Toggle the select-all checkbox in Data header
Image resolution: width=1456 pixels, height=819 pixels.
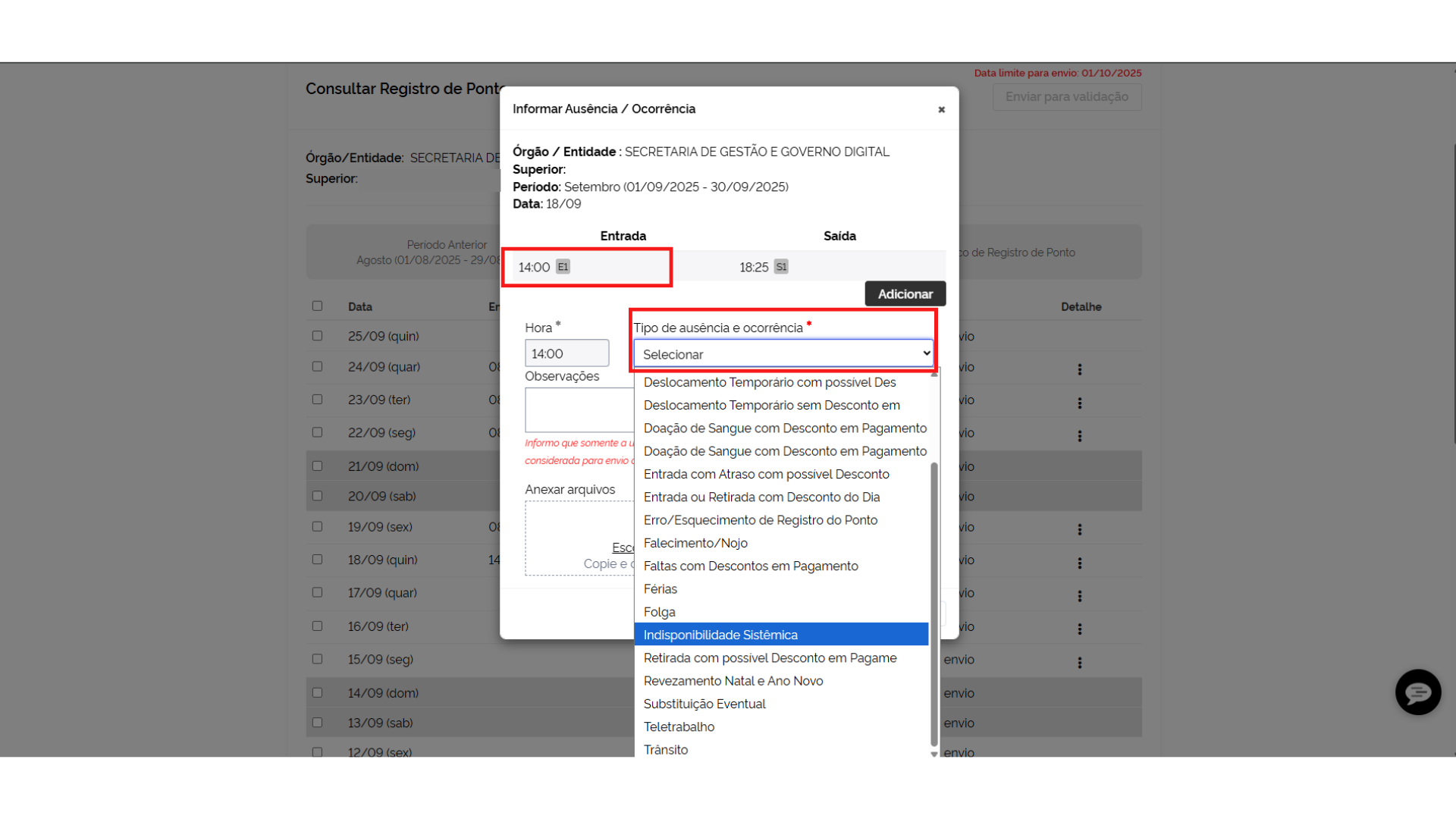tap(317, 306)
